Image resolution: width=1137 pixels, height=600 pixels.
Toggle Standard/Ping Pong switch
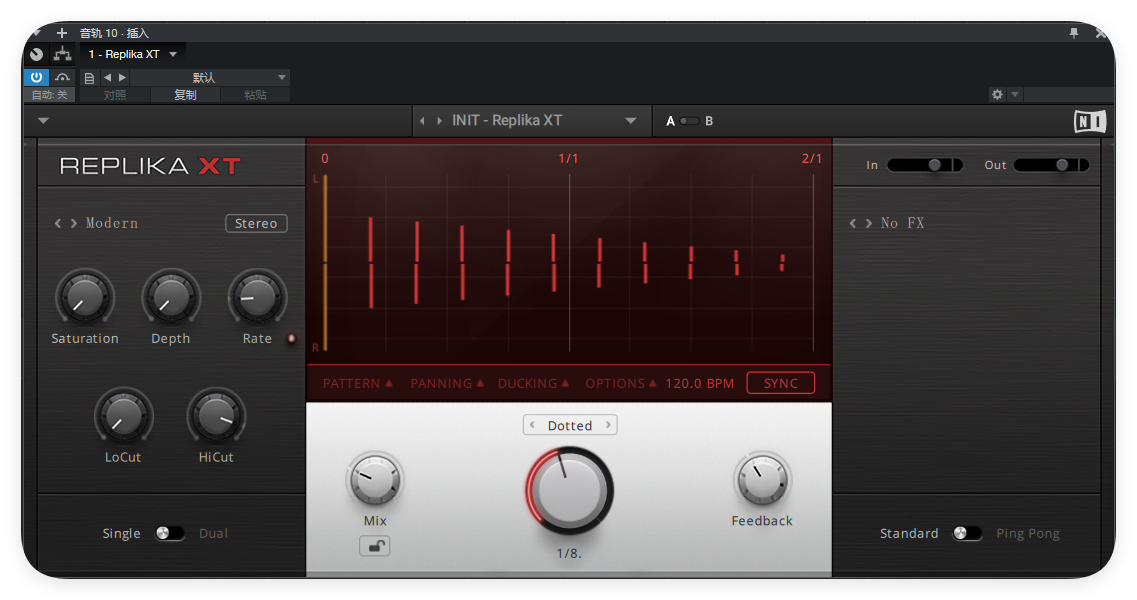[967, 533]
